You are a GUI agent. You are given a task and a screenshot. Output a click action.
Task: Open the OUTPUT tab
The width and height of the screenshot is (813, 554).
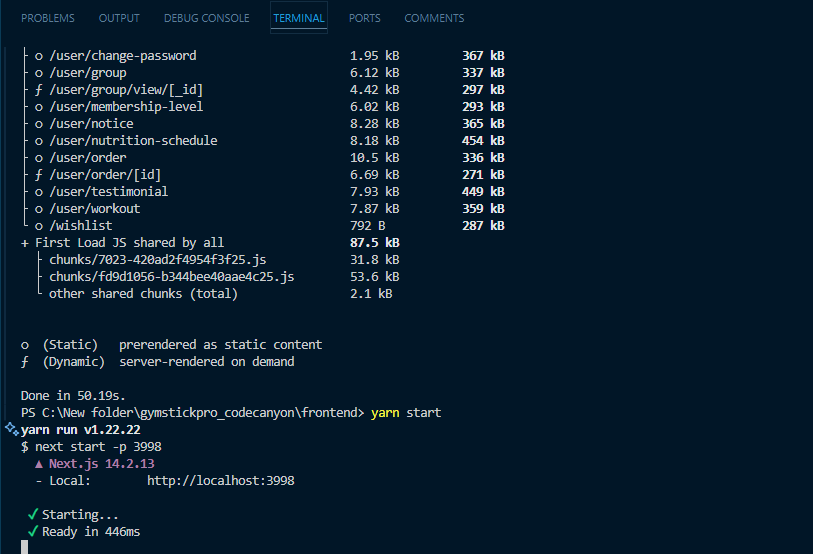click(119, 18)
